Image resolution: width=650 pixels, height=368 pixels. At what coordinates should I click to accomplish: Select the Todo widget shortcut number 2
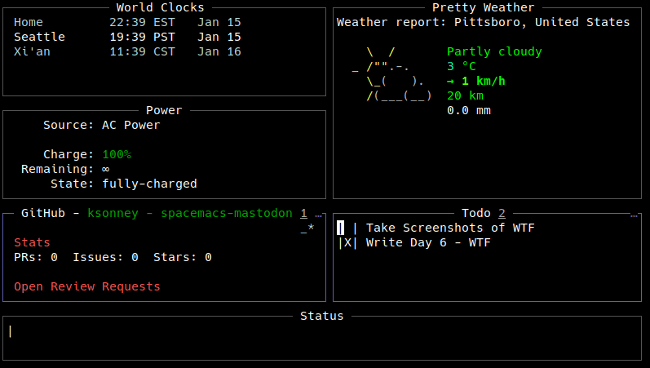coord(502,213)
